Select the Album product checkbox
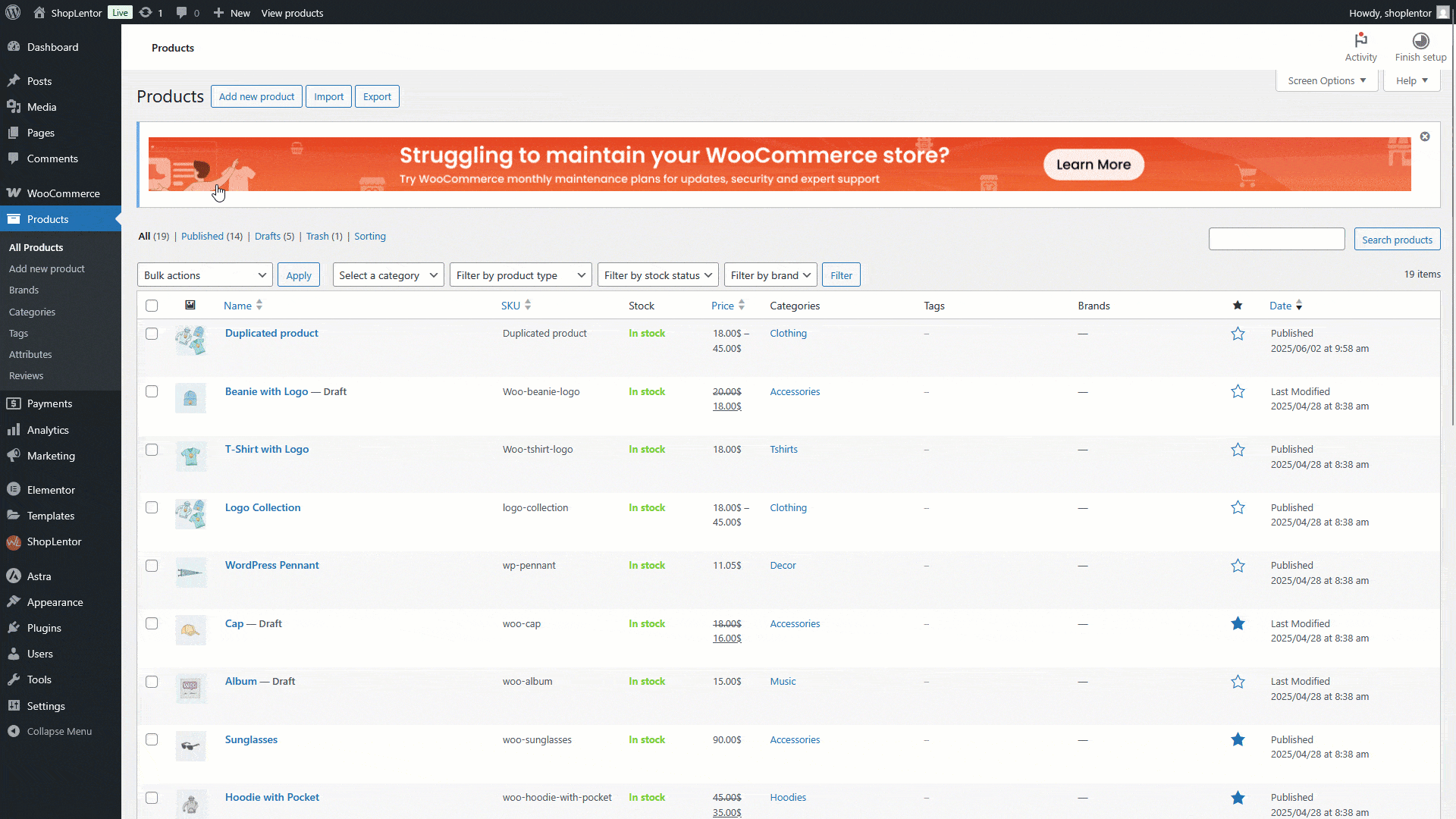This screenshot has width=1456, height=819. (152, 682)
